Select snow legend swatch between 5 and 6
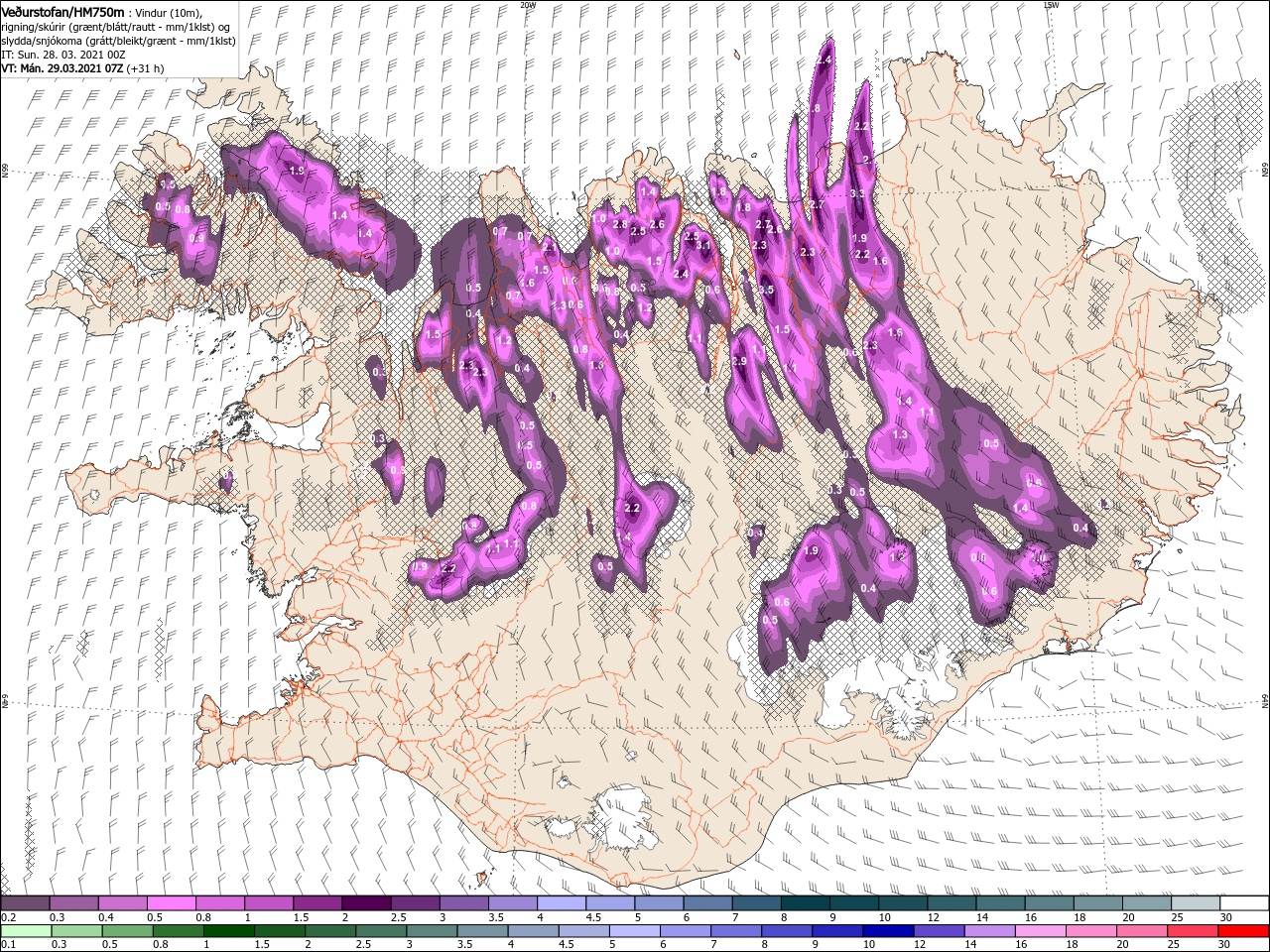The image size is (1270, 952). pos(659,903)
